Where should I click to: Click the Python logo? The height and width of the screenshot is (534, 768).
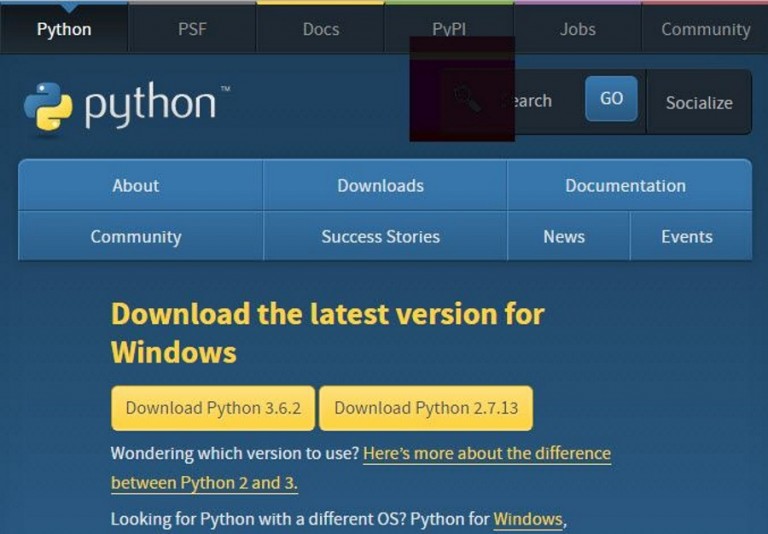click(120, 106)
